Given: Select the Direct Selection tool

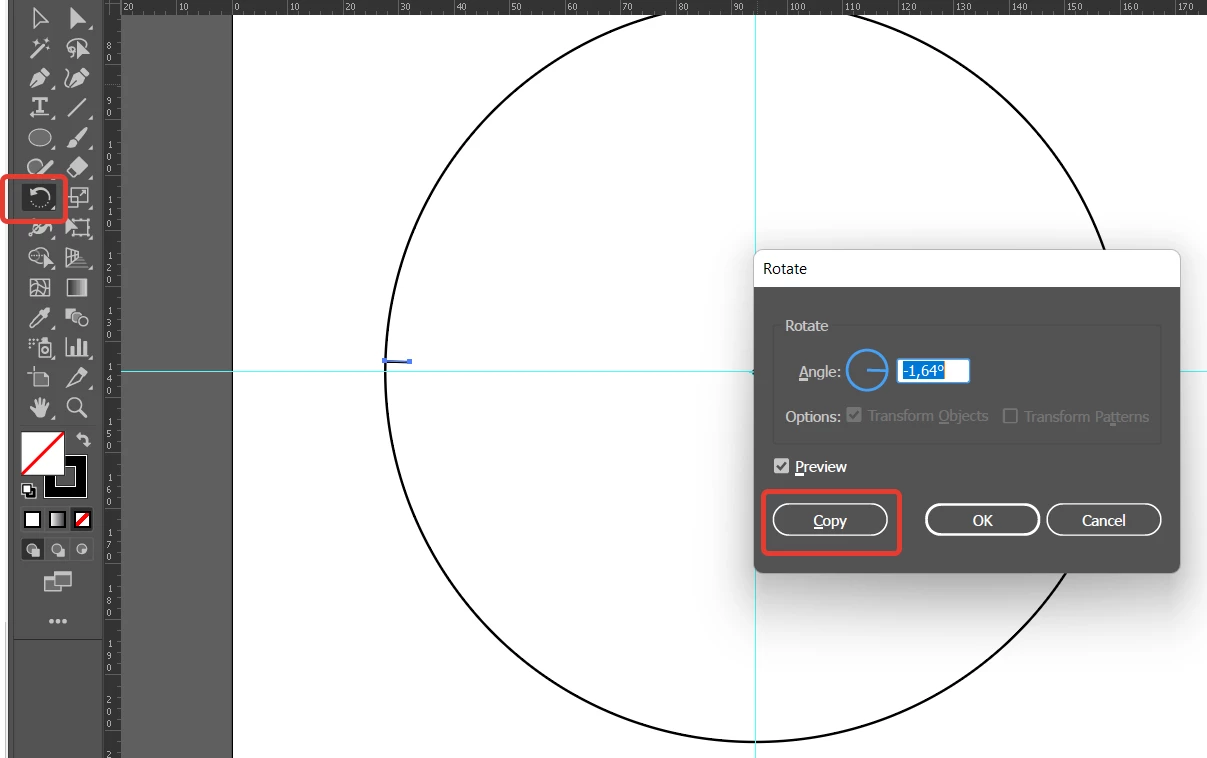Looking at the screenshot, I should [78, 18].
